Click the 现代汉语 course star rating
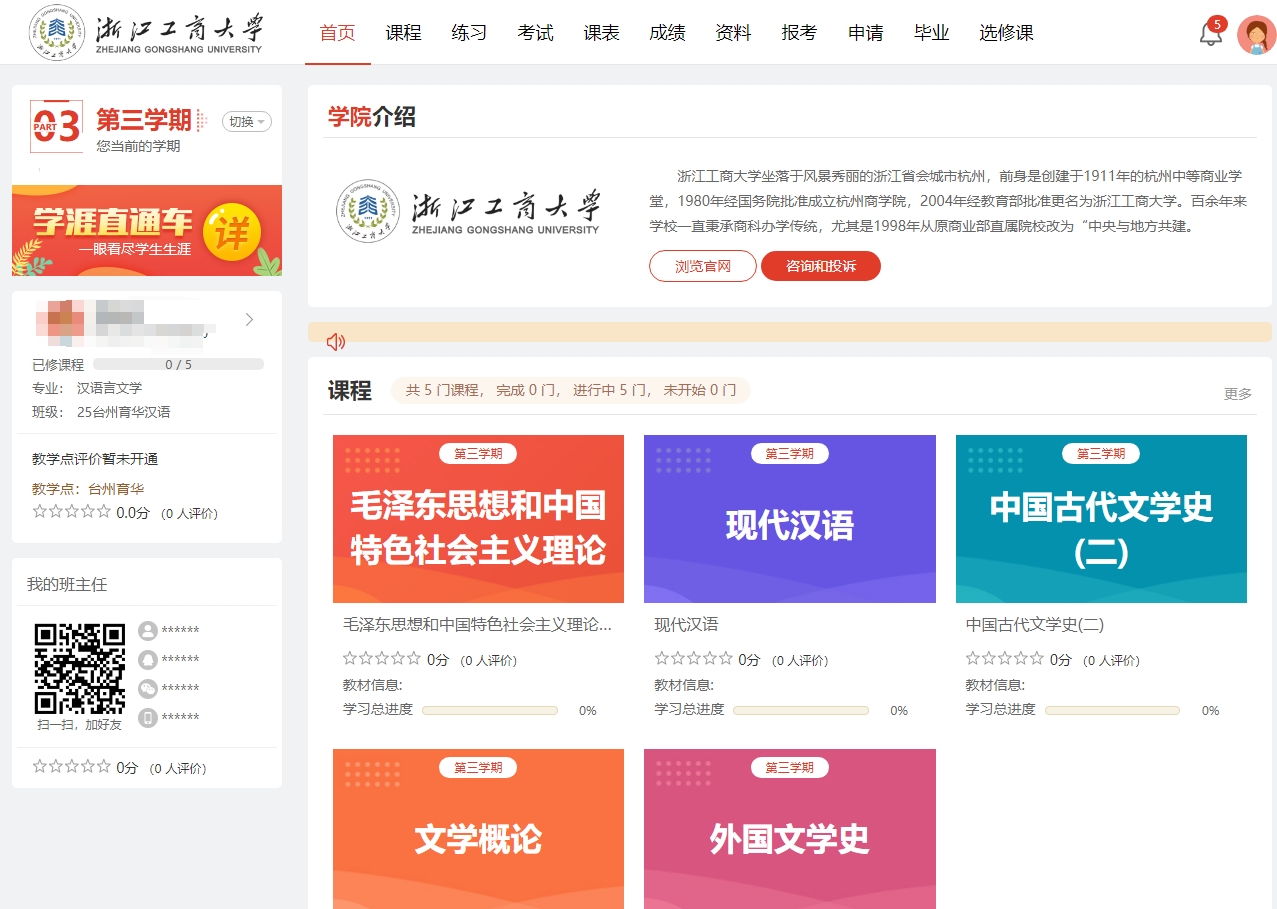1277x909 pixels. 694,659
